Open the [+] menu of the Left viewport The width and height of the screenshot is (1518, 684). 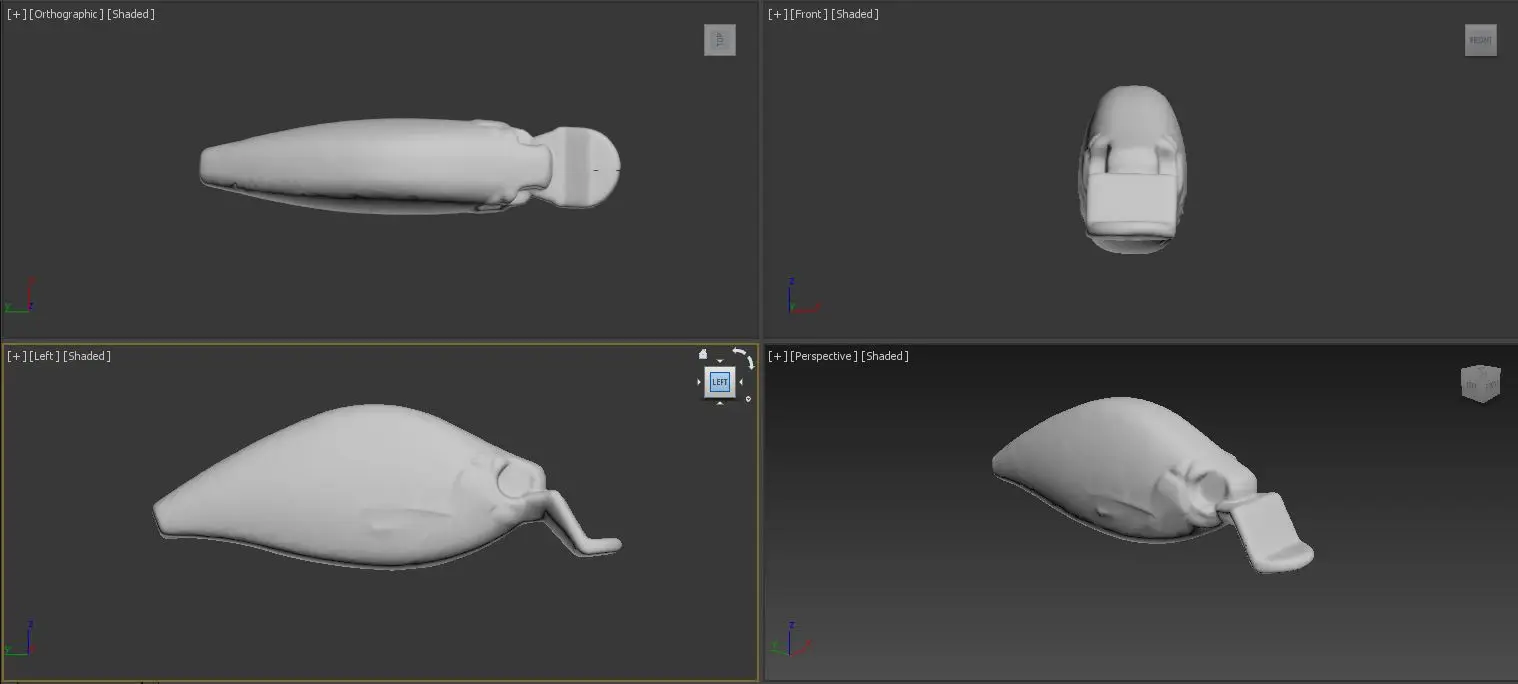tap(16, 356)
